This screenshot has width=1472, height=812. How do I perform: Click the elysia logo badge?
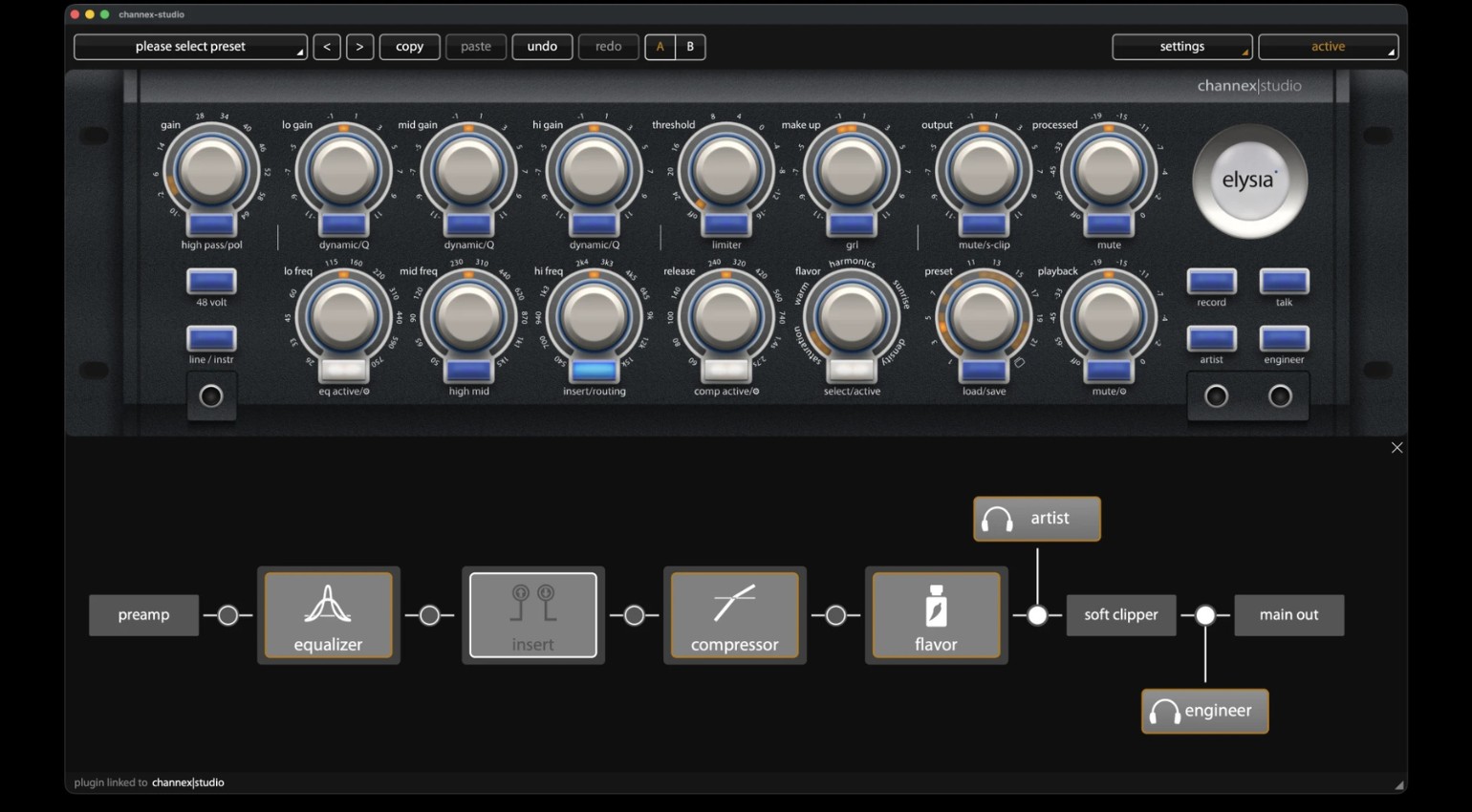click(1248, 181)
